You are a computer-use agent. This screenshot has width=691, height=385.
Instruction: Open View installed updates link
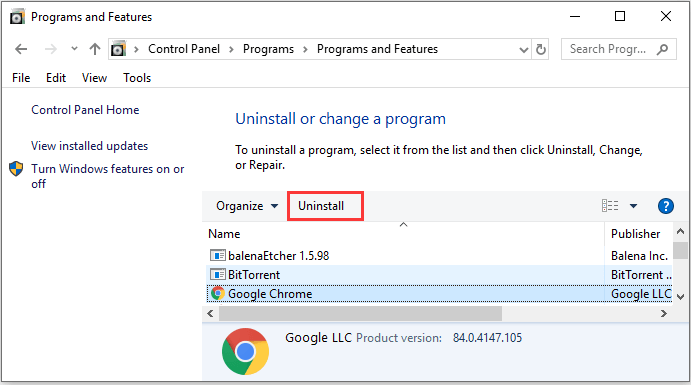point(89,146)
